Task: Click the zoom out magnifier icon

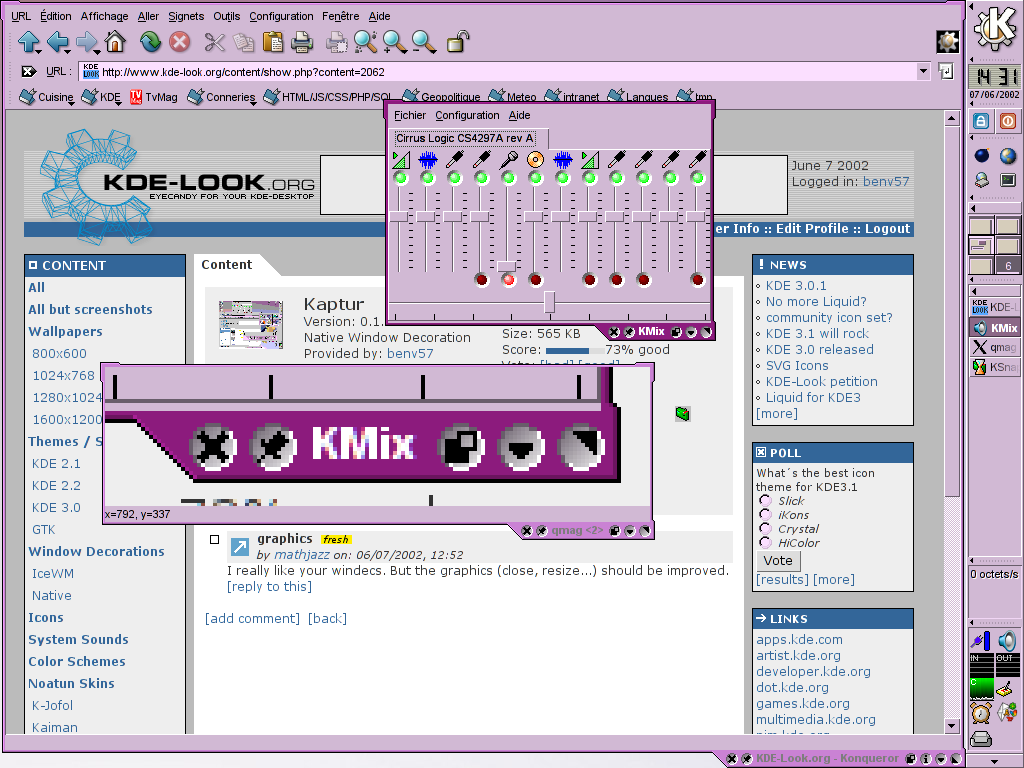Action: 423,42
